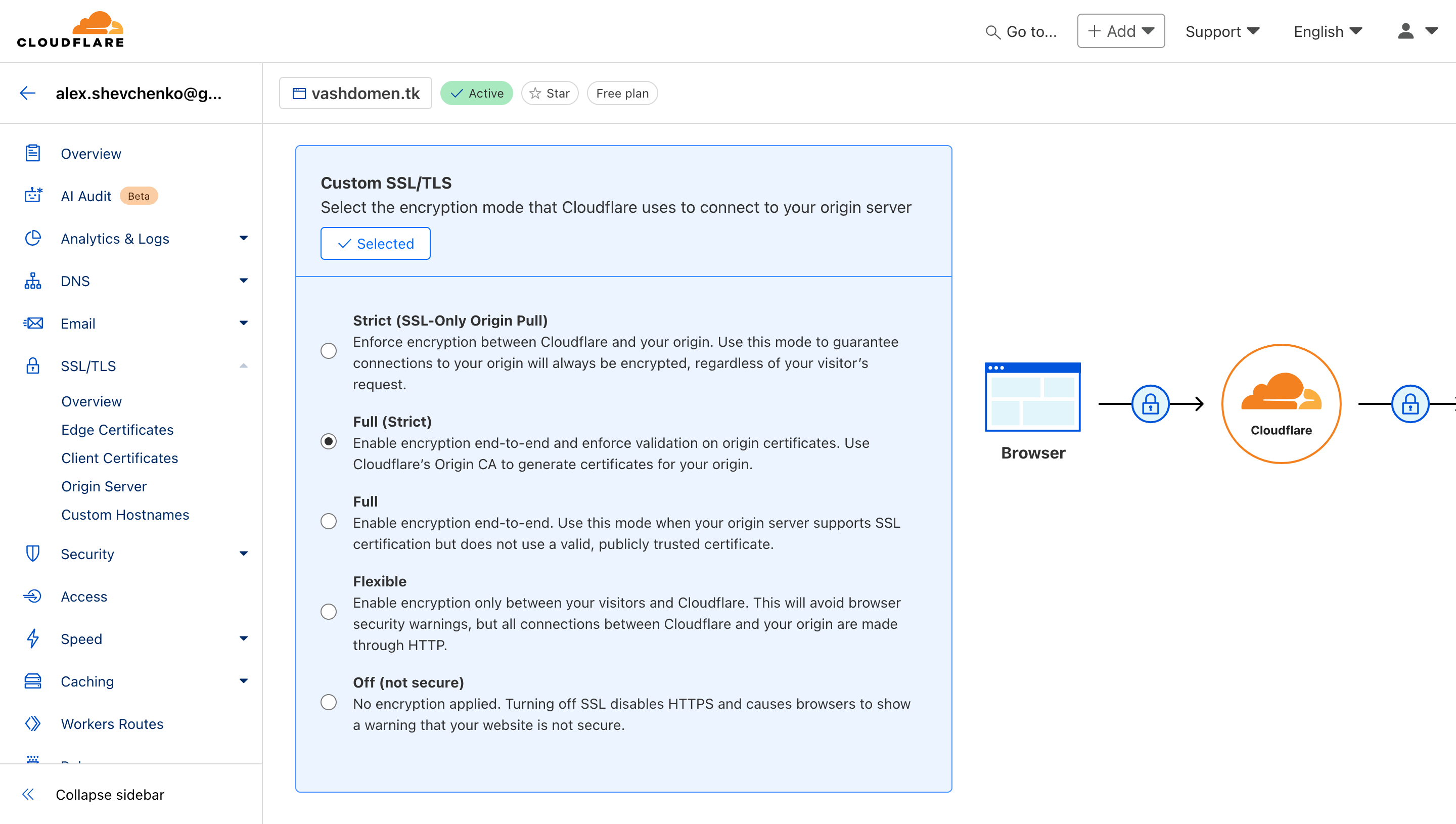Select the Flexible radio button
Viewport: 1456px width, 824px height.
pos(328,611)
